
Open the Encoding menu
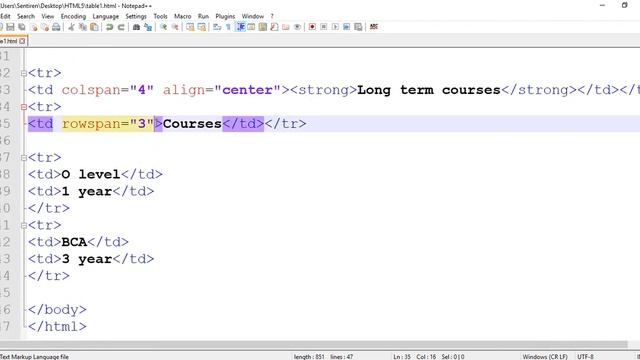click(x=73, y=16)
